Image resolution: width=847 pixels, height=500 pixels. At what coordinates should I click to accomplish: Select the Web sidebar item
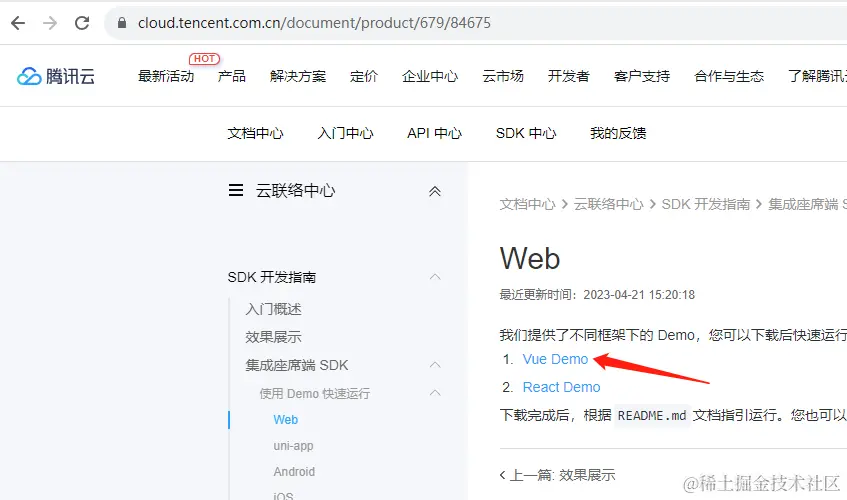click(x=286, y=420)
